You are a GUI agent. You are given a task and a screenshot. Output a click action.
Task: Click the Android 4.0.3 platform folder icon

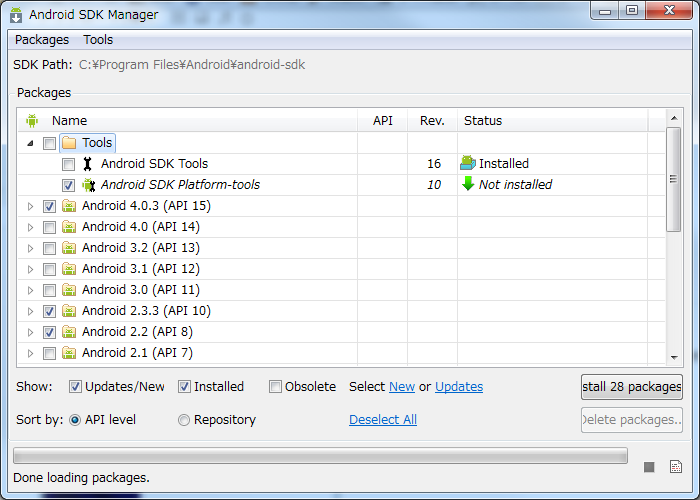(69, 206)
